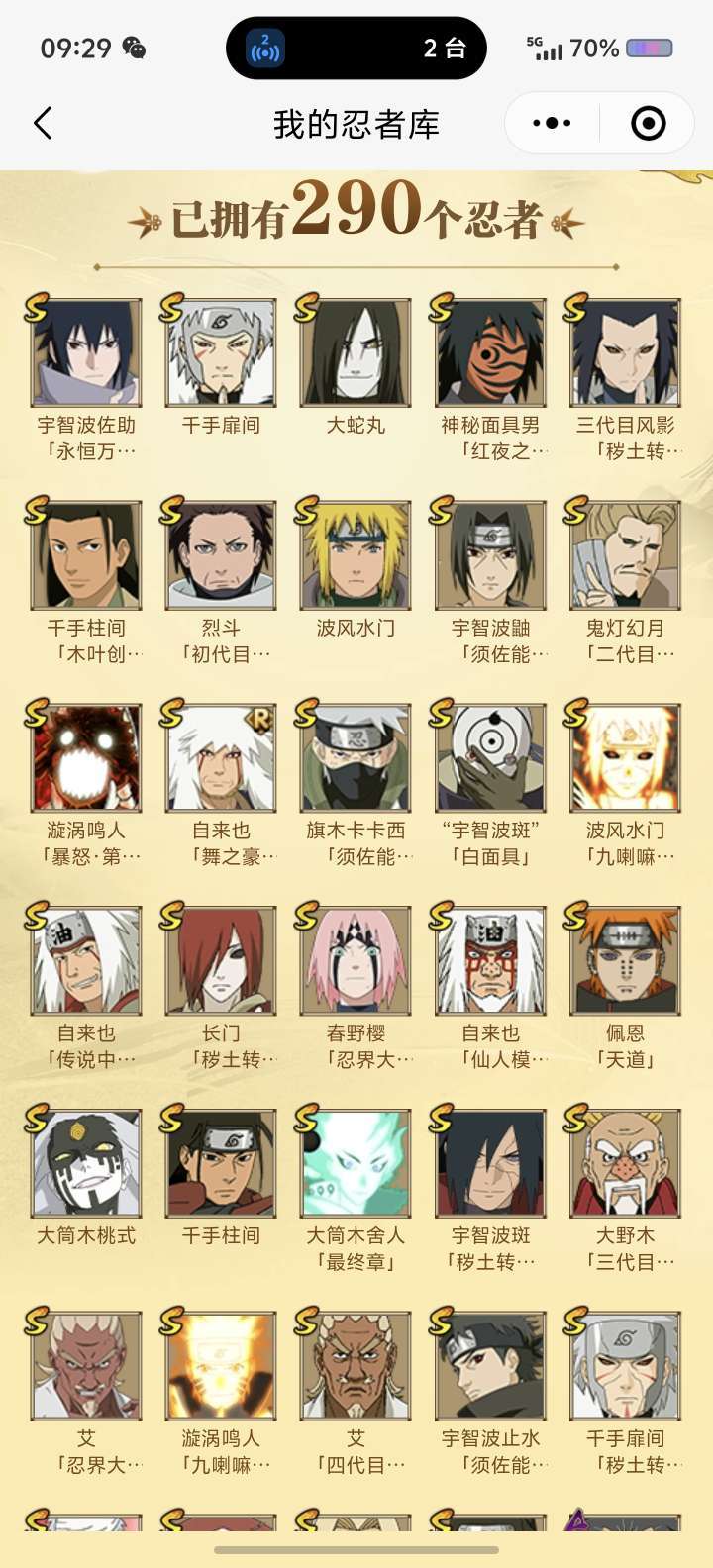
Task: Open 波风水门 portrait without subtitle
Action: pyautogui.click(x=356, y=555)
